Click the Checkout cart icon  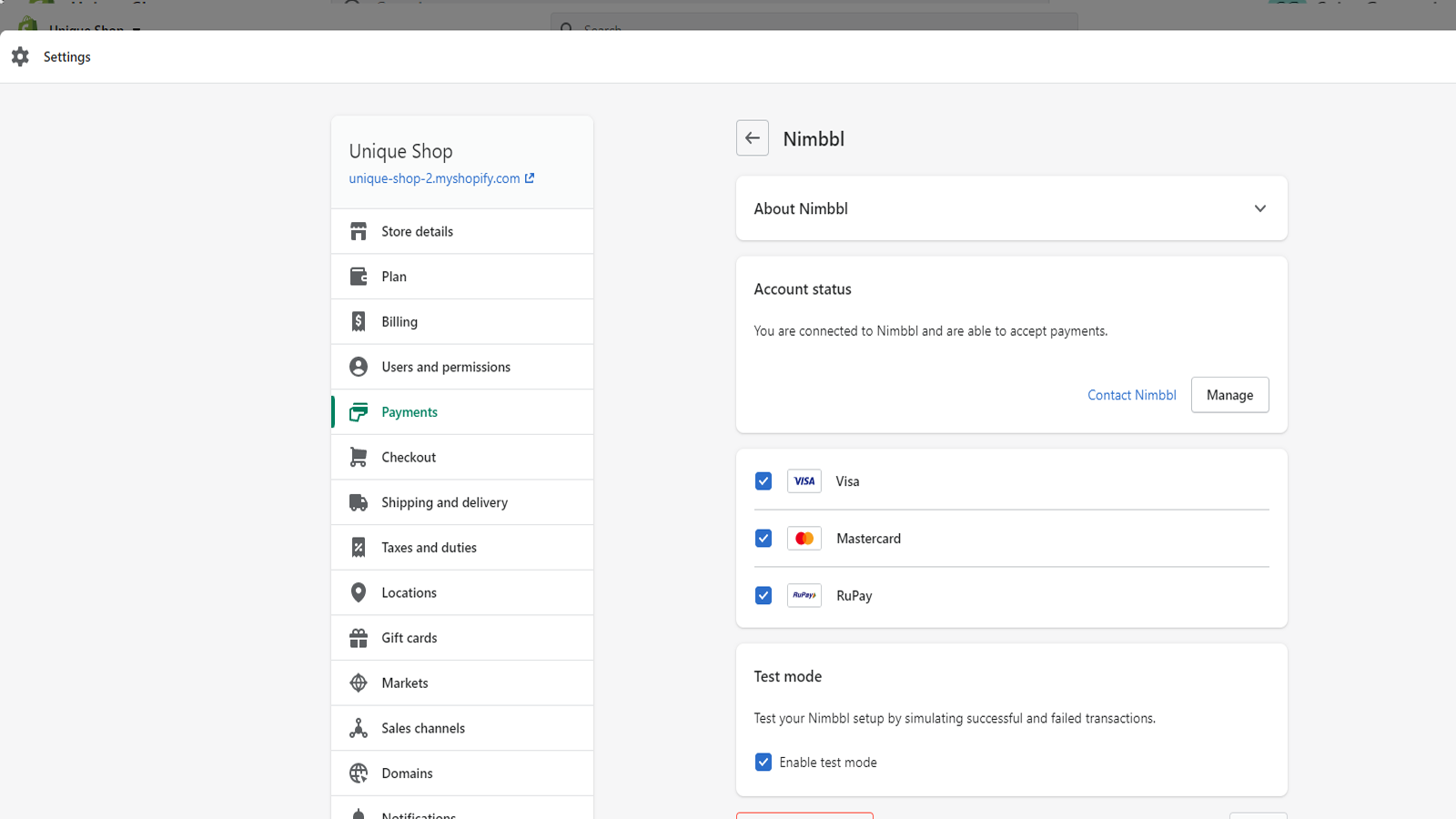359,457
